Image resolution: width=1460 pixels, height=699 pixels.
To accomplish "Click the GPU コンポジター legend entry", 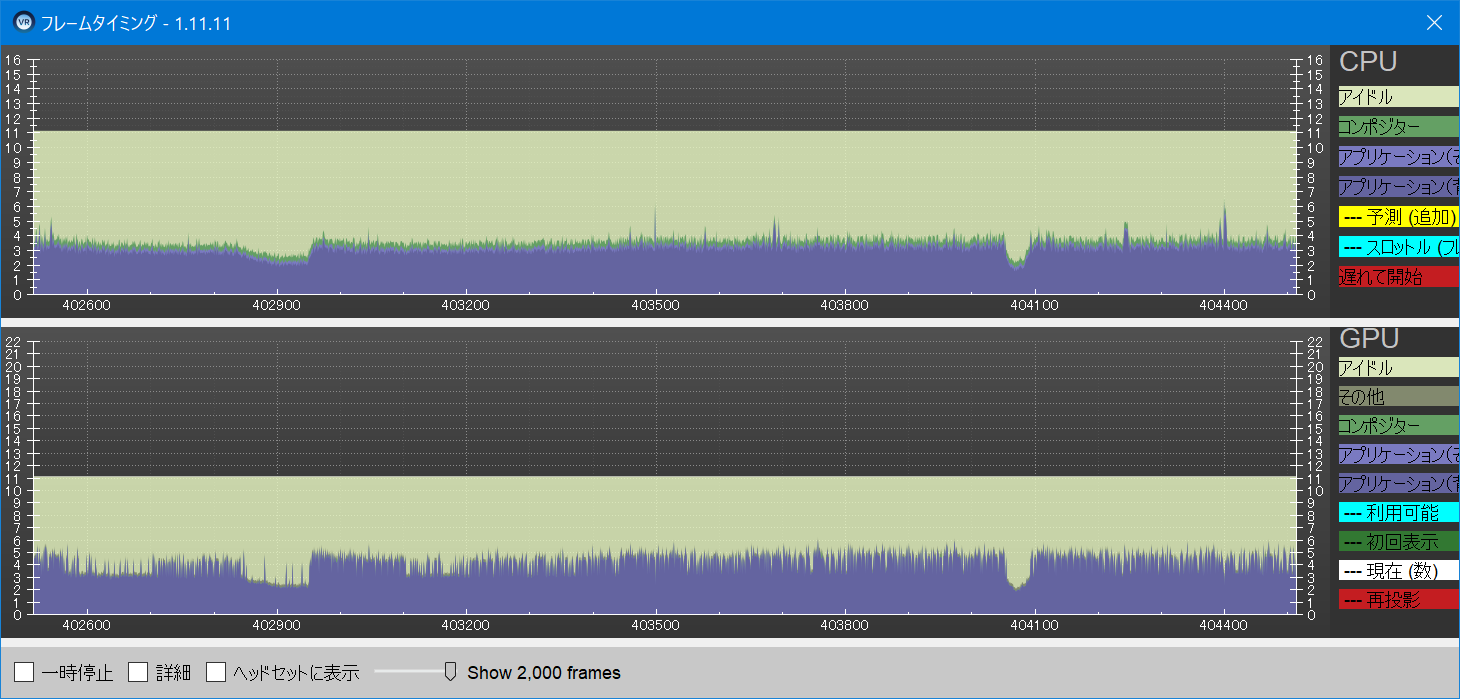I will coord(1398,426).
